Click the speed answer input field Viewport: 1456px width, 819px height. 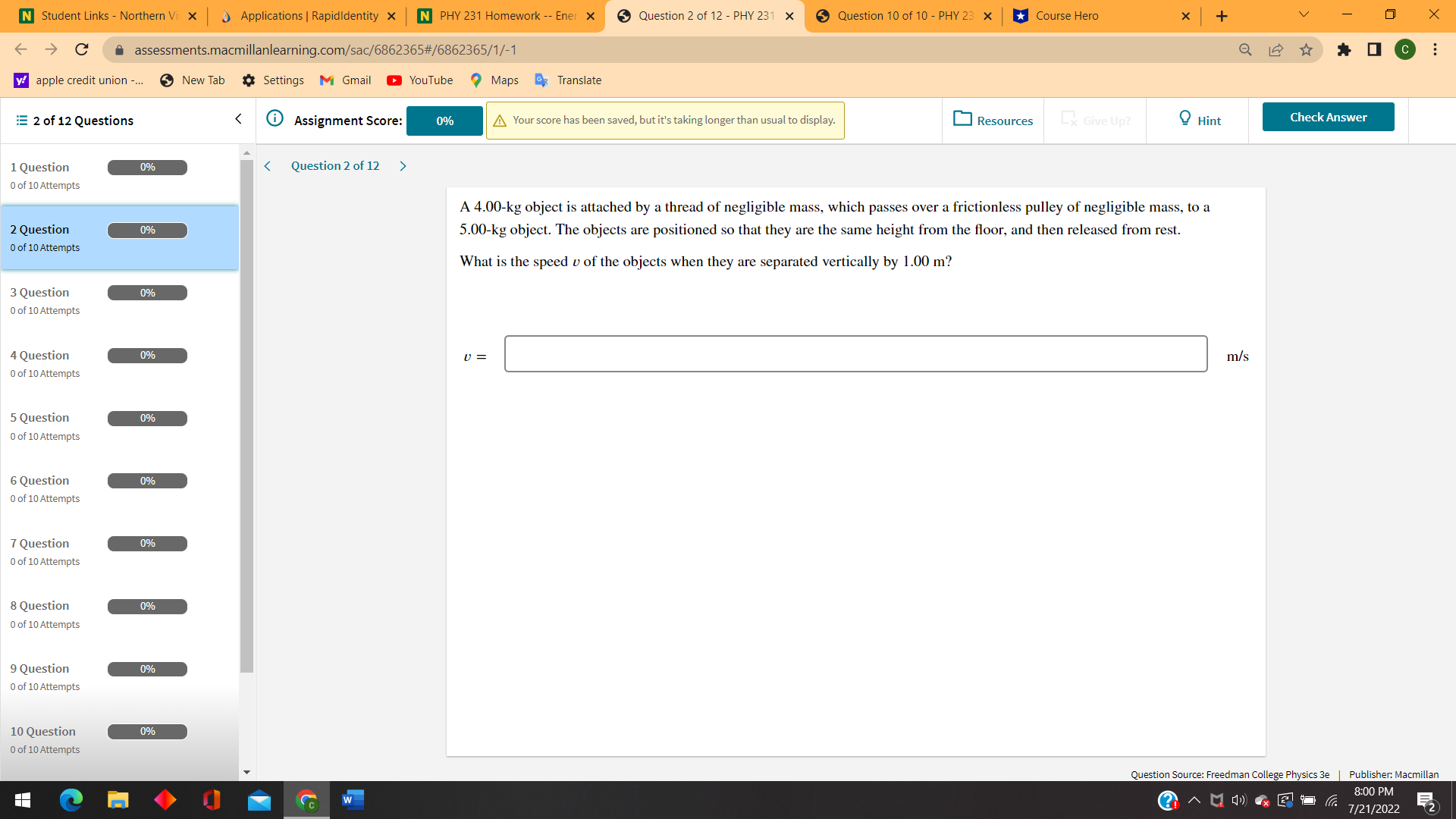(x=855, y=353)
